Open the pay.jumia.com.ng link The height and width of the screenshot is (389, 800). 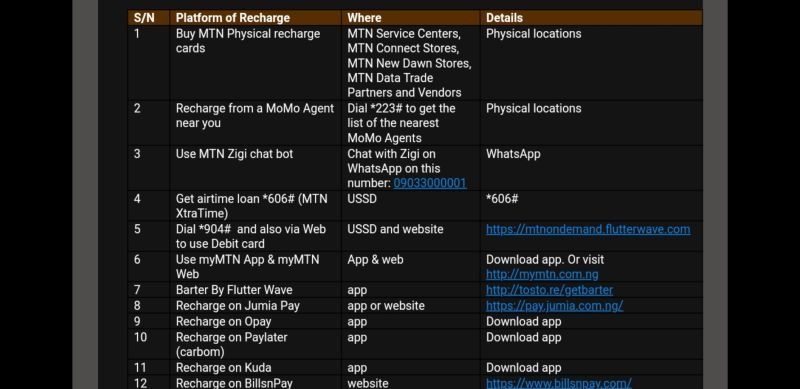(x=554, y=306)
